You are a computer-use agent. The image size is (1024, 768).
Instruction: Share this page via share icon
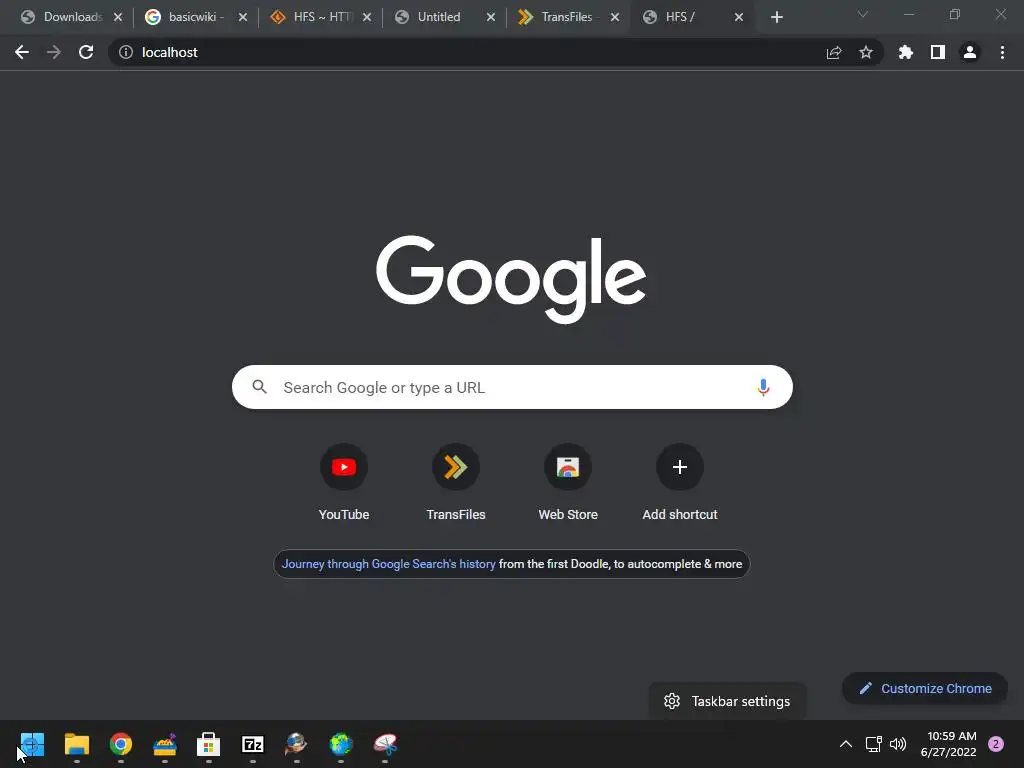point(834,52)
